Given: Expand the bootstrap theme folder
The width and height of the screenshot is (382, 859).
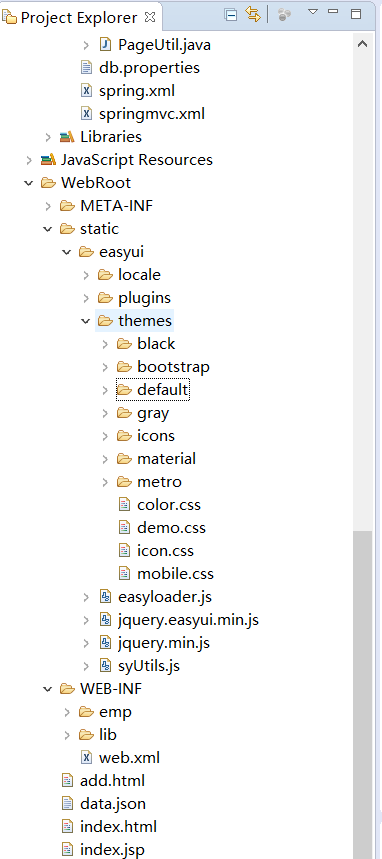Looking at the screenshot, I should [x=105, y=366].
